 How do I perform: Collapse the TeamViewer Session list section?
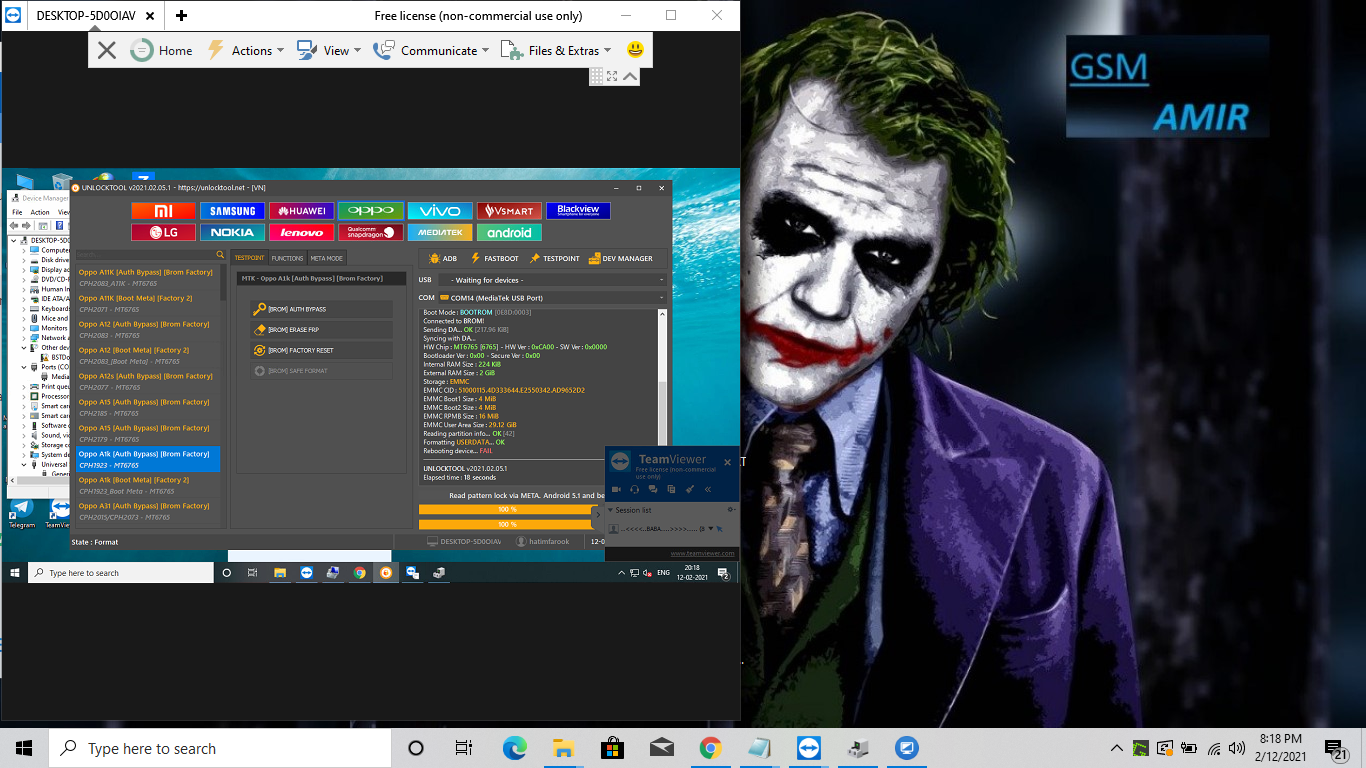611,510
